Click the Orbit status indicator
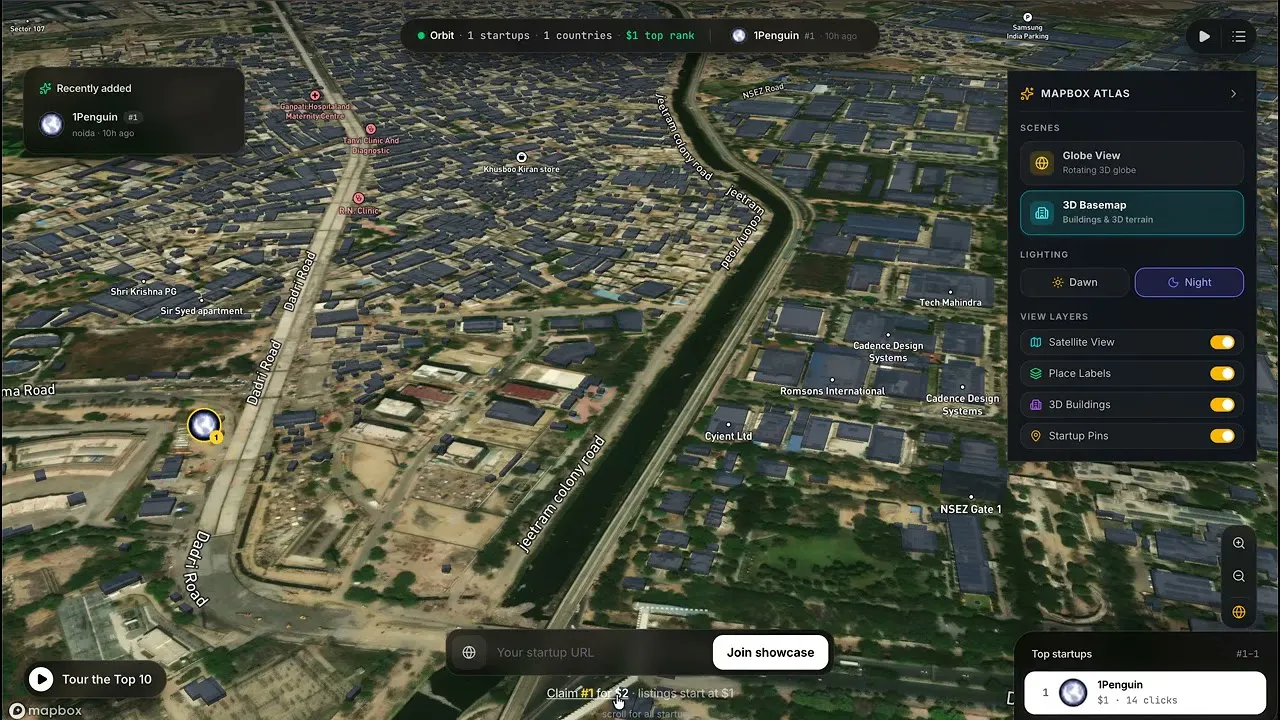Screen dimensions: 1280x720 [x=435, y=36]
